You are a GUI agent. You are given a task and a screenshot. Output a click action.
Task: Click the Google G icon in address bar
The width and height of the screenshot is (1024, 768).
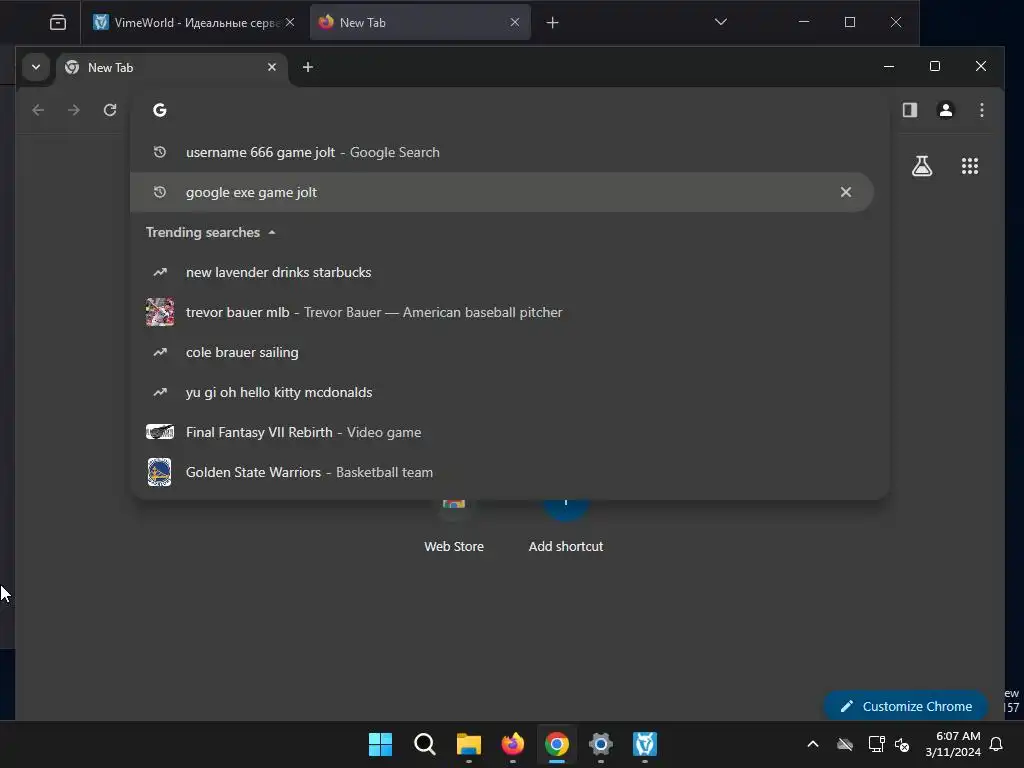159,110
